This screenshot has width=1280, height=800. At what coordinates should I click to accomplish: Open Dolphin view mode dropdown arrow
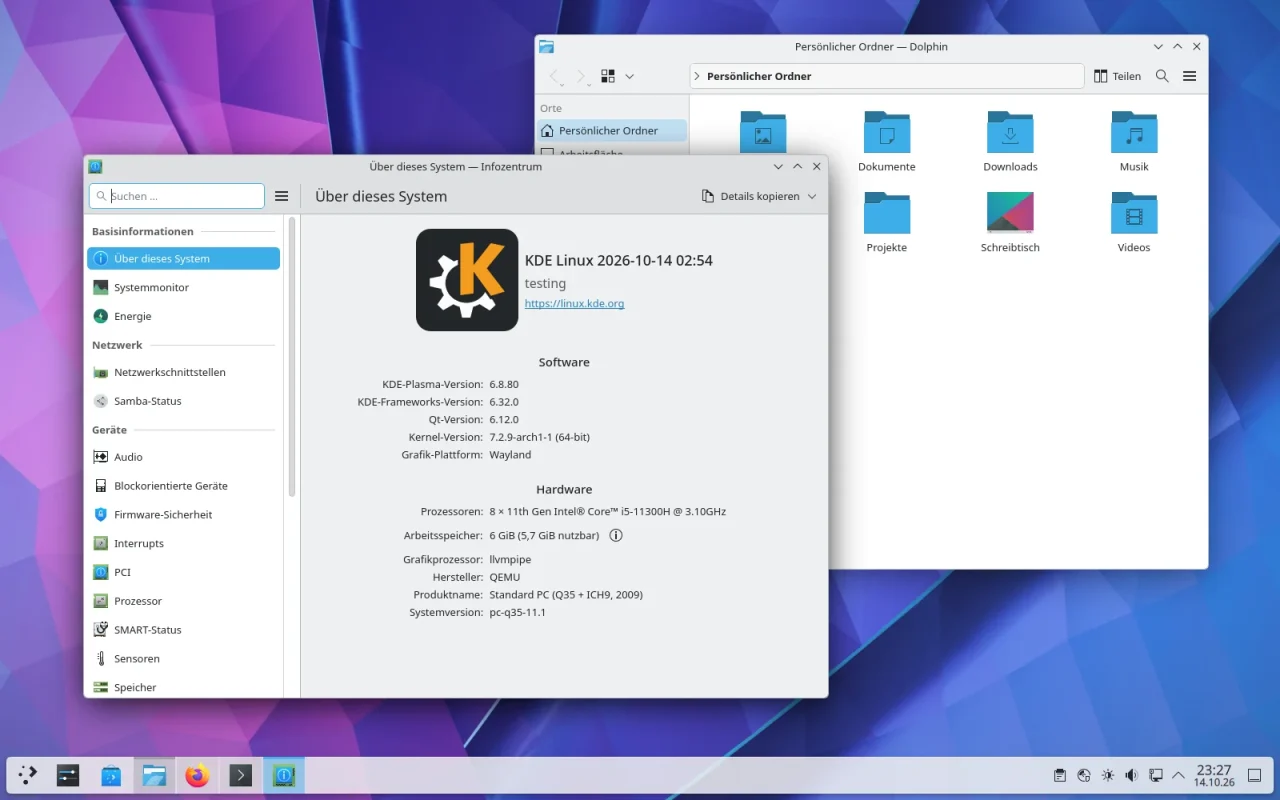629,76
